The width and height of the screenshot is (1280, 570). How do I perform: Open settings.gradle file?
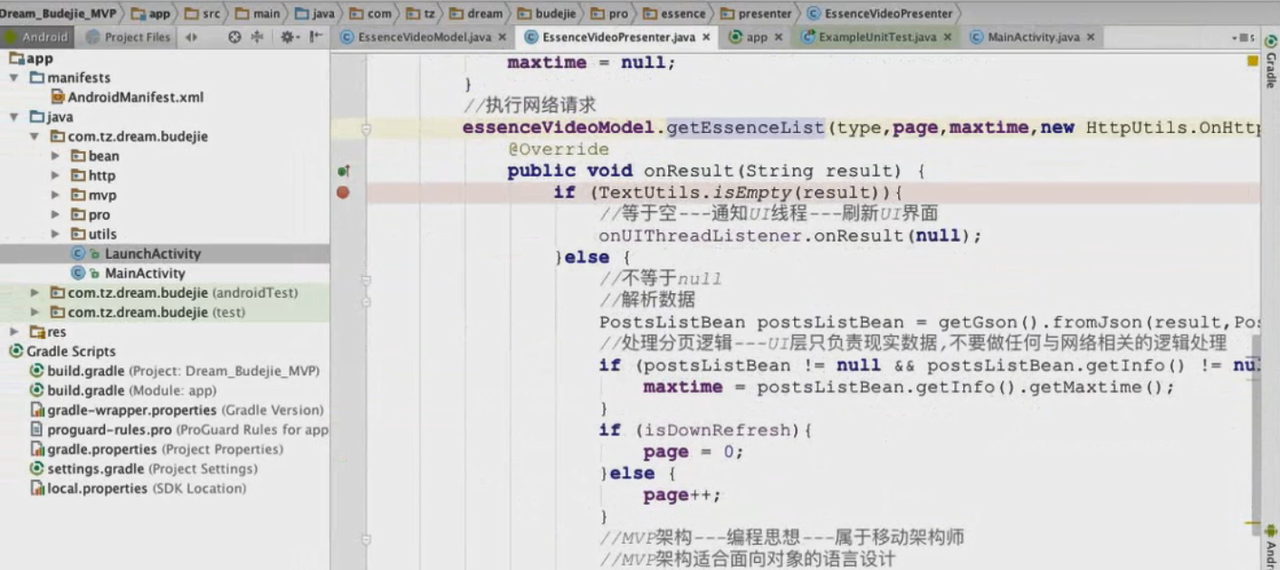(x=144, y=468)
